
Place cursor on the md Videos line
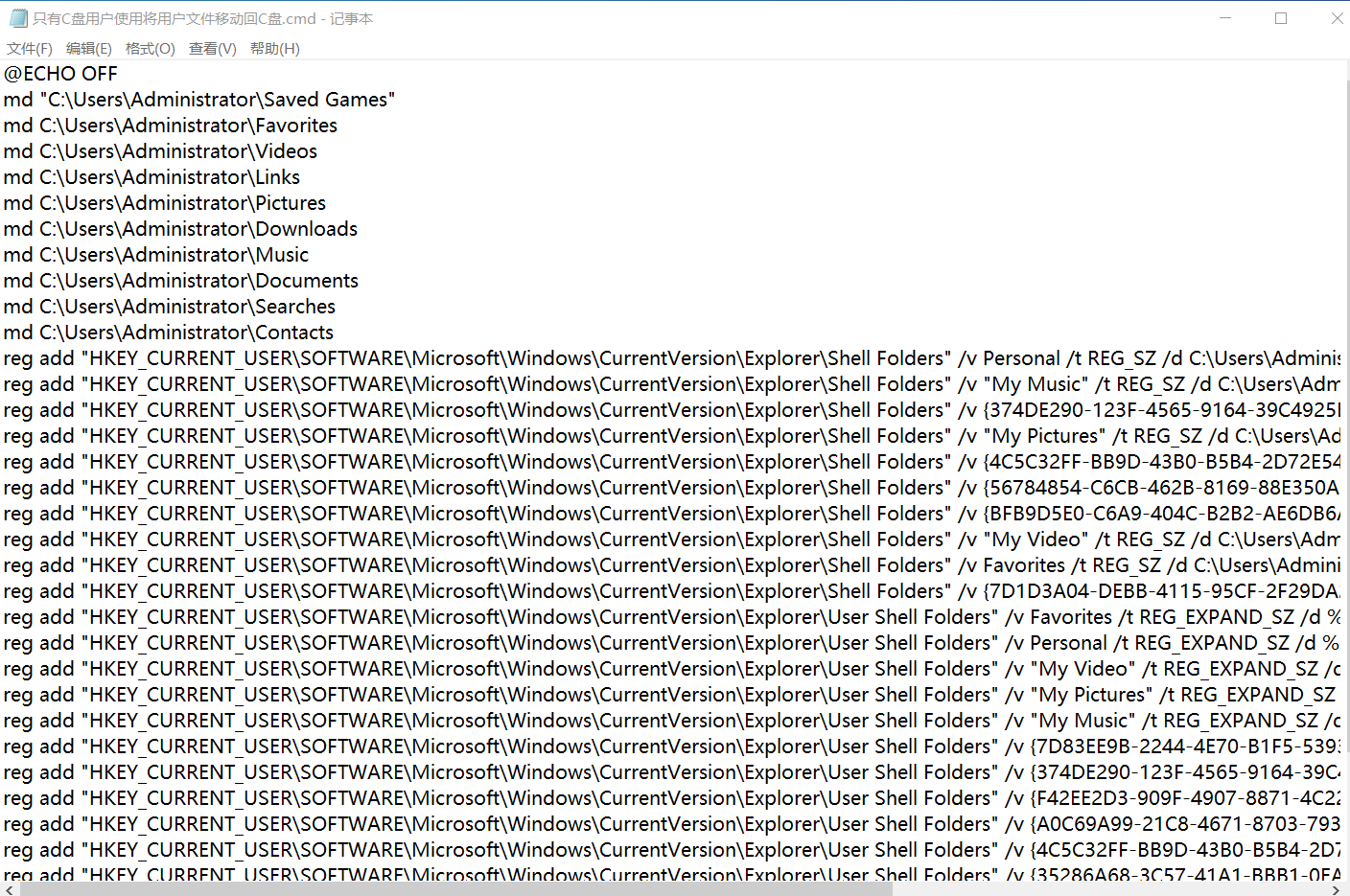160,151
